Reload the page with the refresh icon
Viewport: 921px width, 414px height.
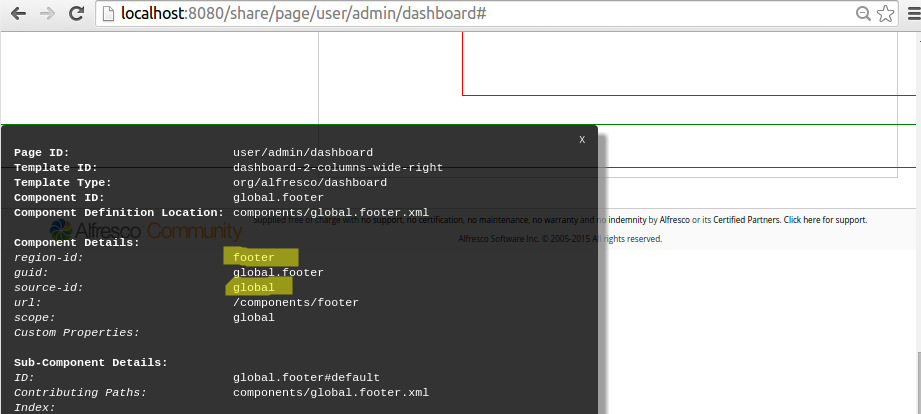76,14
